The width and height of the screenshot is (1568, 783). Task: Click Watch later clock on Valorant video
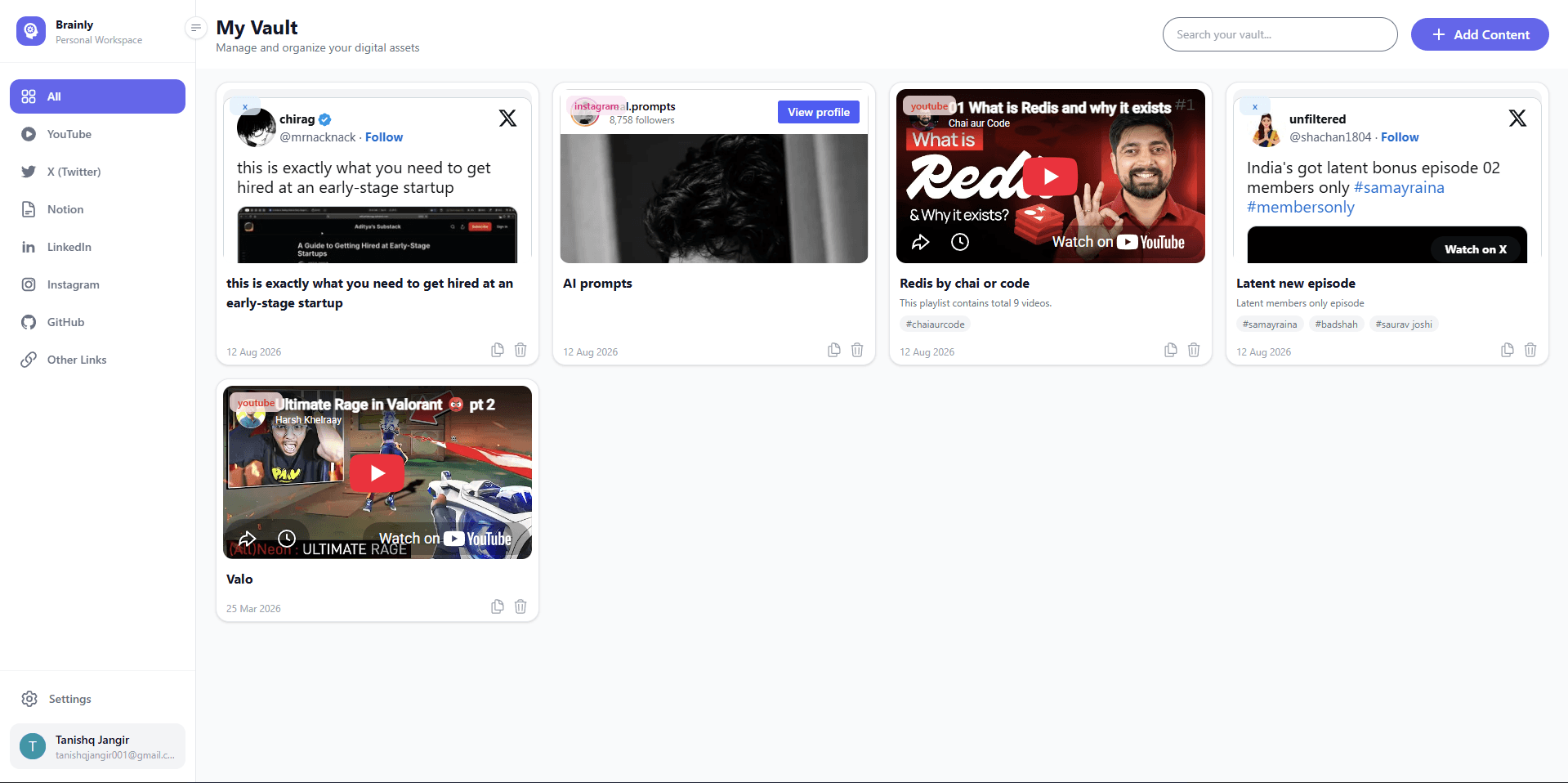point(287,539)
